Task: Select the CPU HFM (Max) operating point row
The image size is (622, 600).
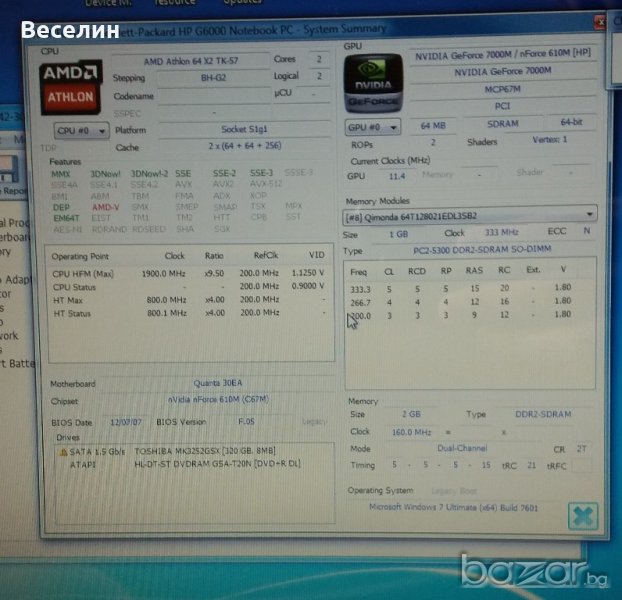Action: pos(188,273)
